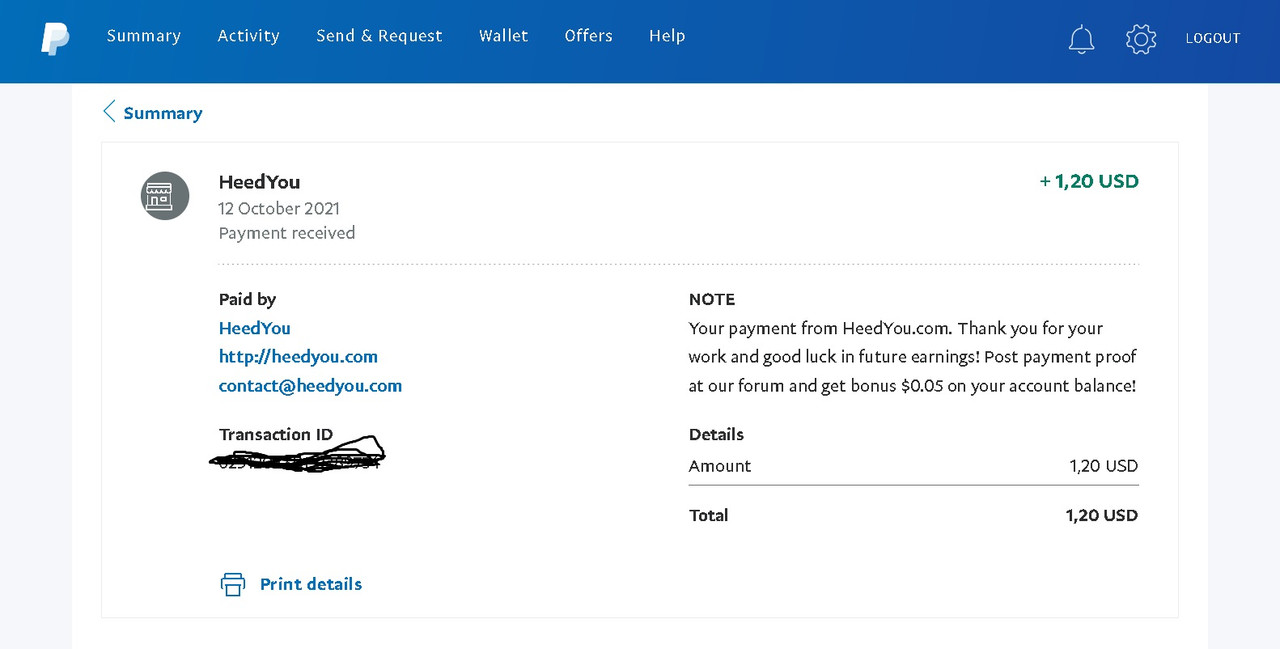Click the PayPal logo icon

point(55,38)
